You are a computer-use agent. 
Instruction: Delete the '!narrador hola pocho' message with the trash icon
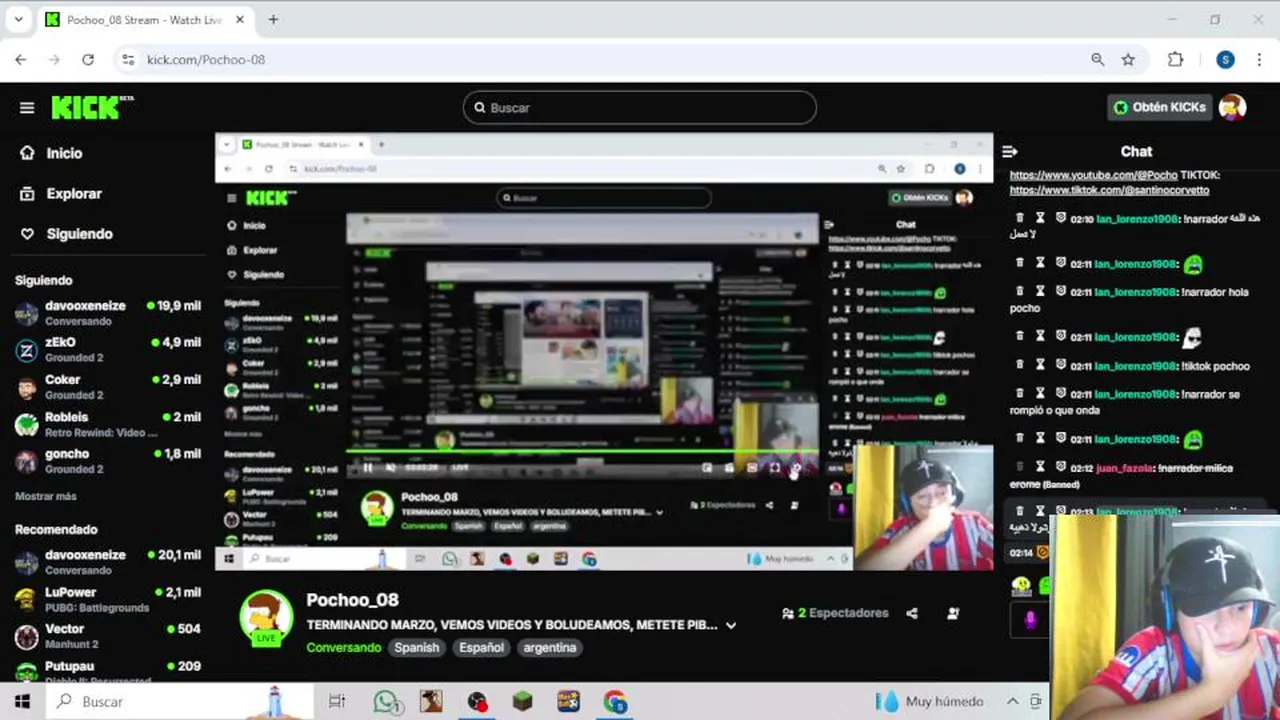coord(1020,291)
